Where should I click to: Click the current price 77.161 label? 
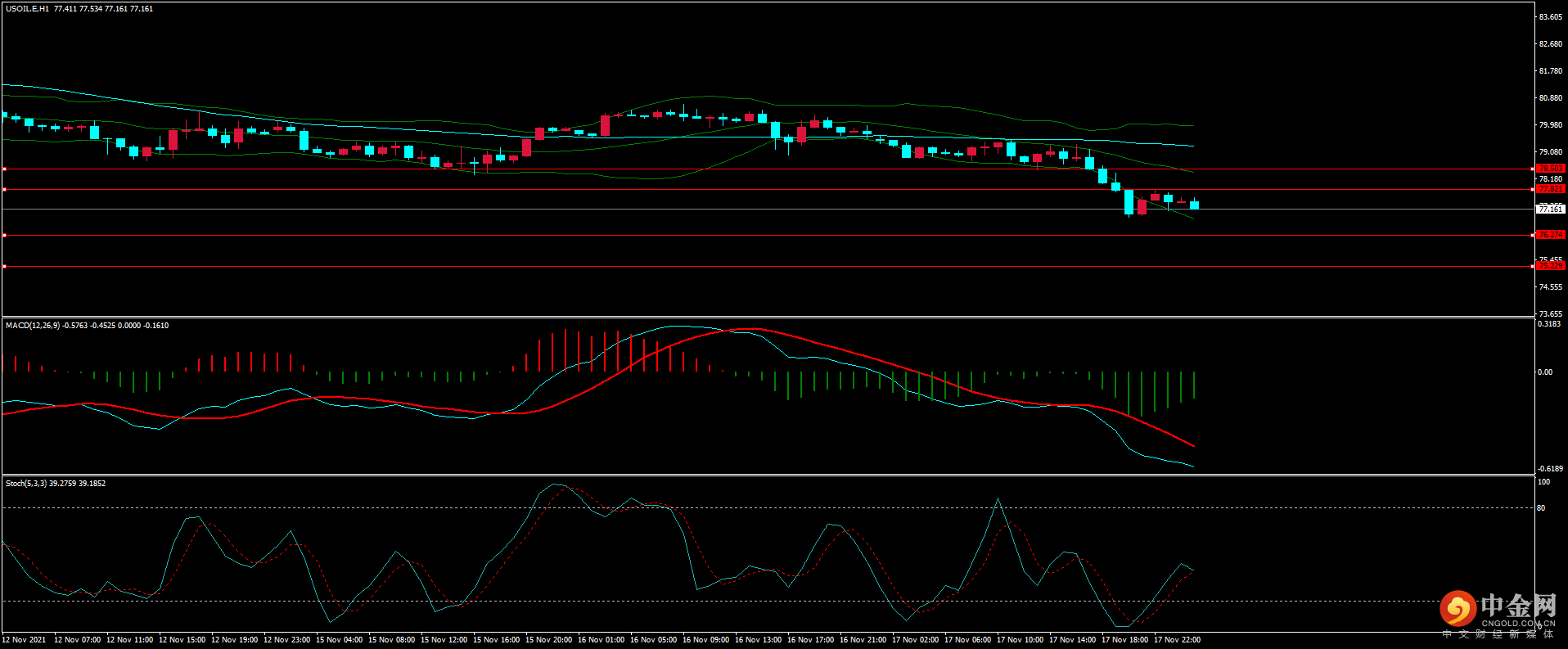[x=1550, y=210]
